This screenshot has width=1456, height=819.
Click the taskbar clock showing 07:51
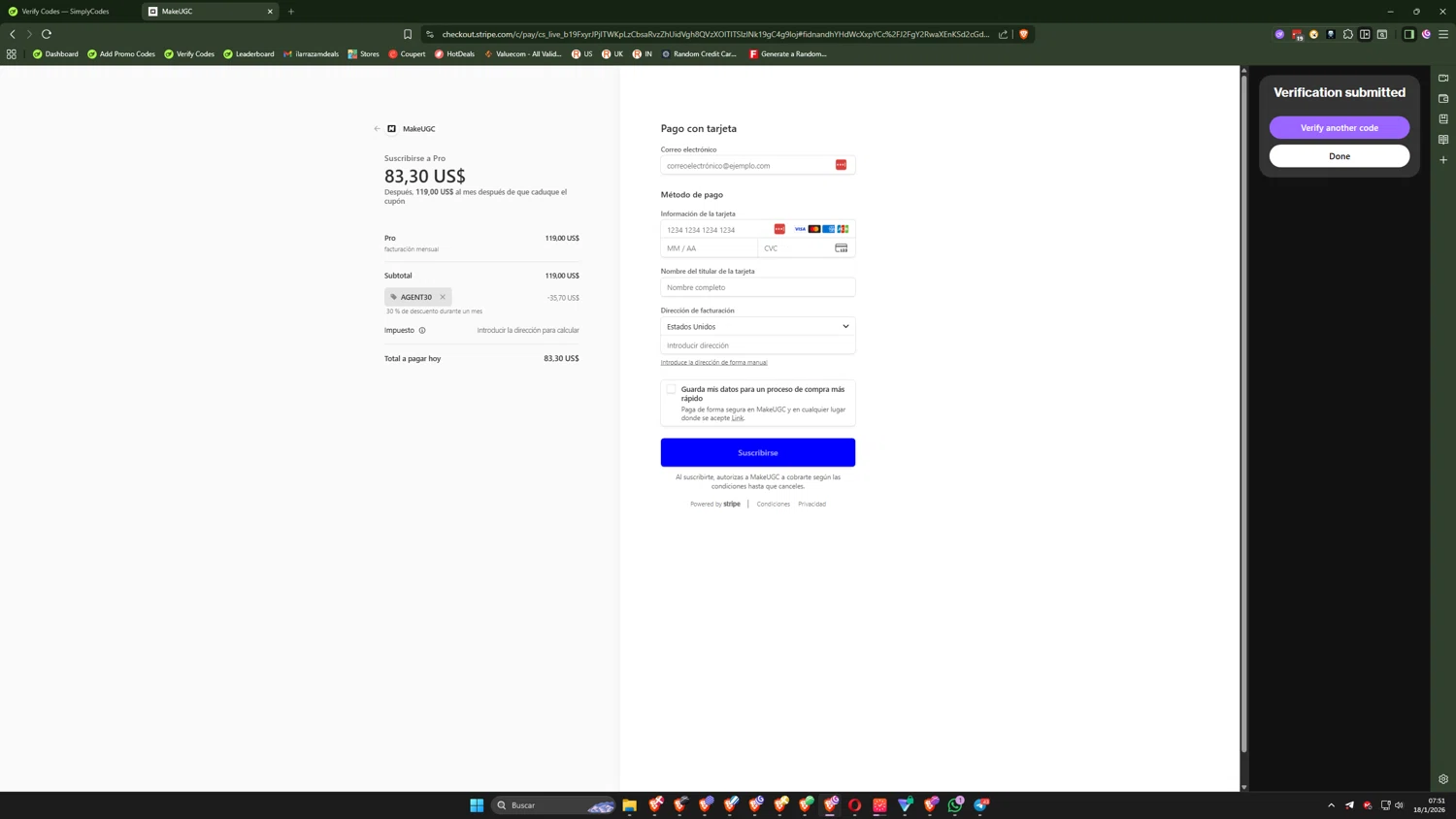pos(1429,805)
